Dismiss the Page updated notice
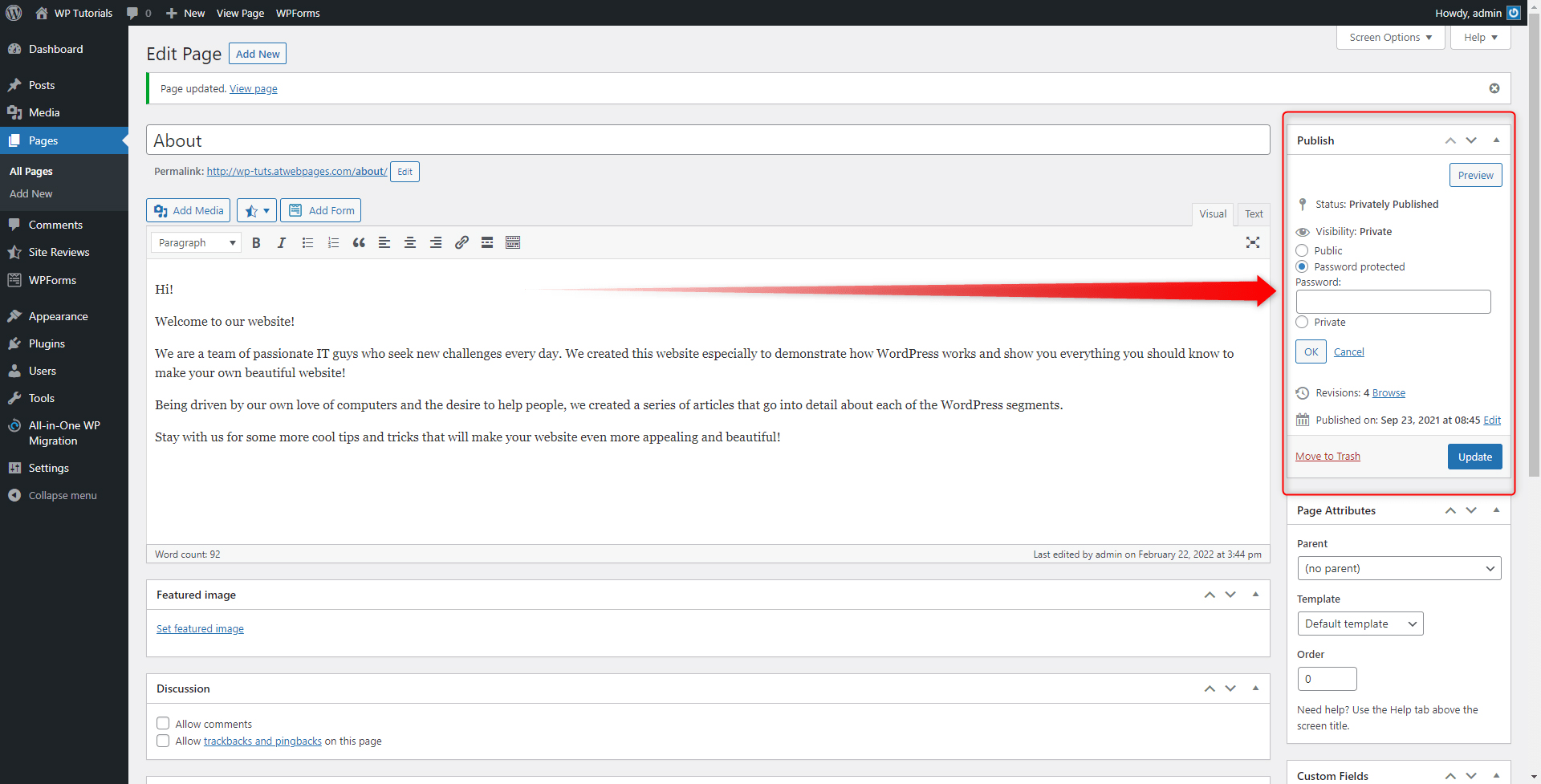The height and width of the screenshot is (784, 1541). (x=1494, y=88)
